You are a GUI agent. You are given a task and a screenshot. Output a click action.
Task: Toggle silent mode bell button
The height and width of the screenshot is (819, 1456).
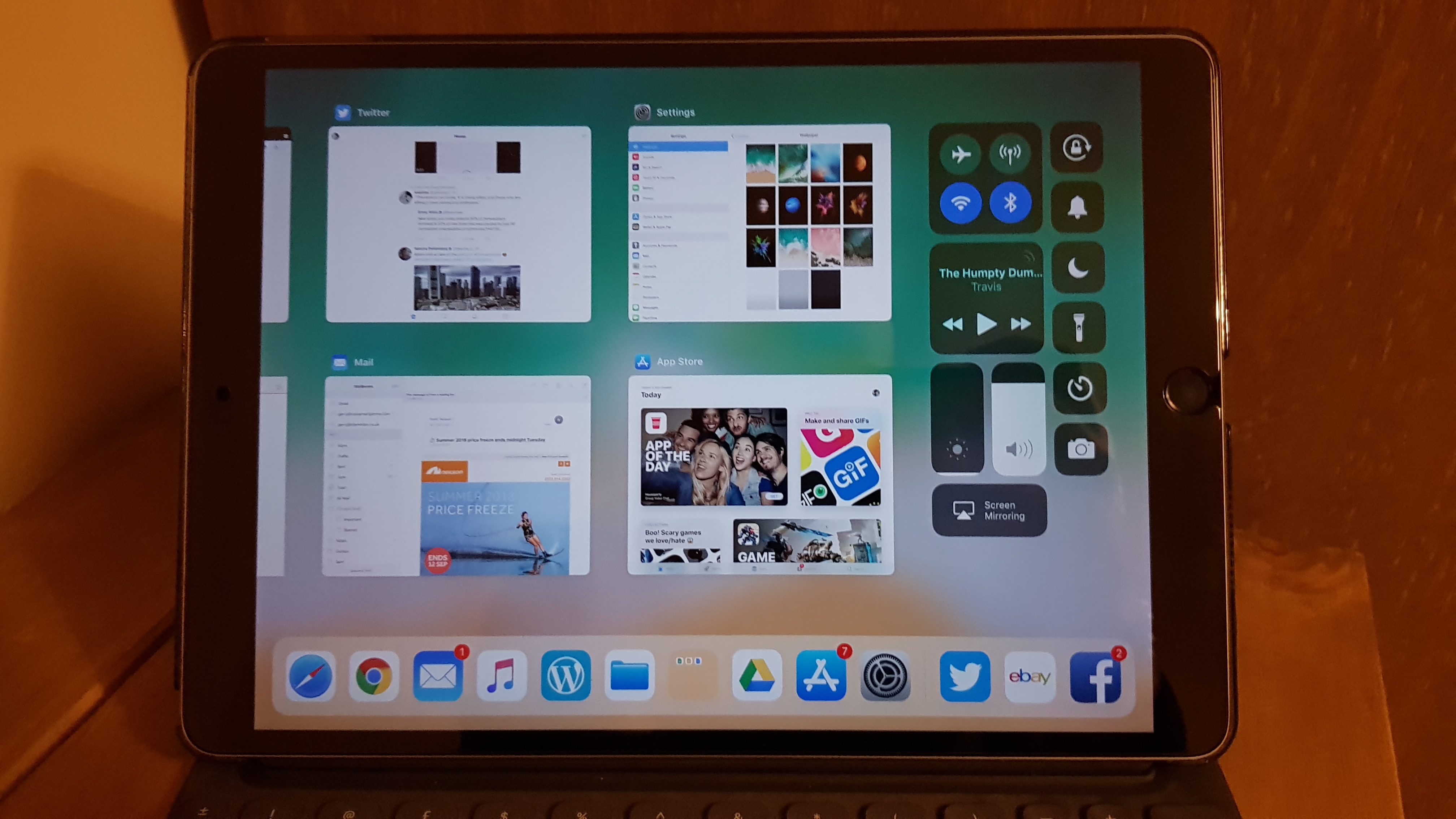(x=1077, y=207)
